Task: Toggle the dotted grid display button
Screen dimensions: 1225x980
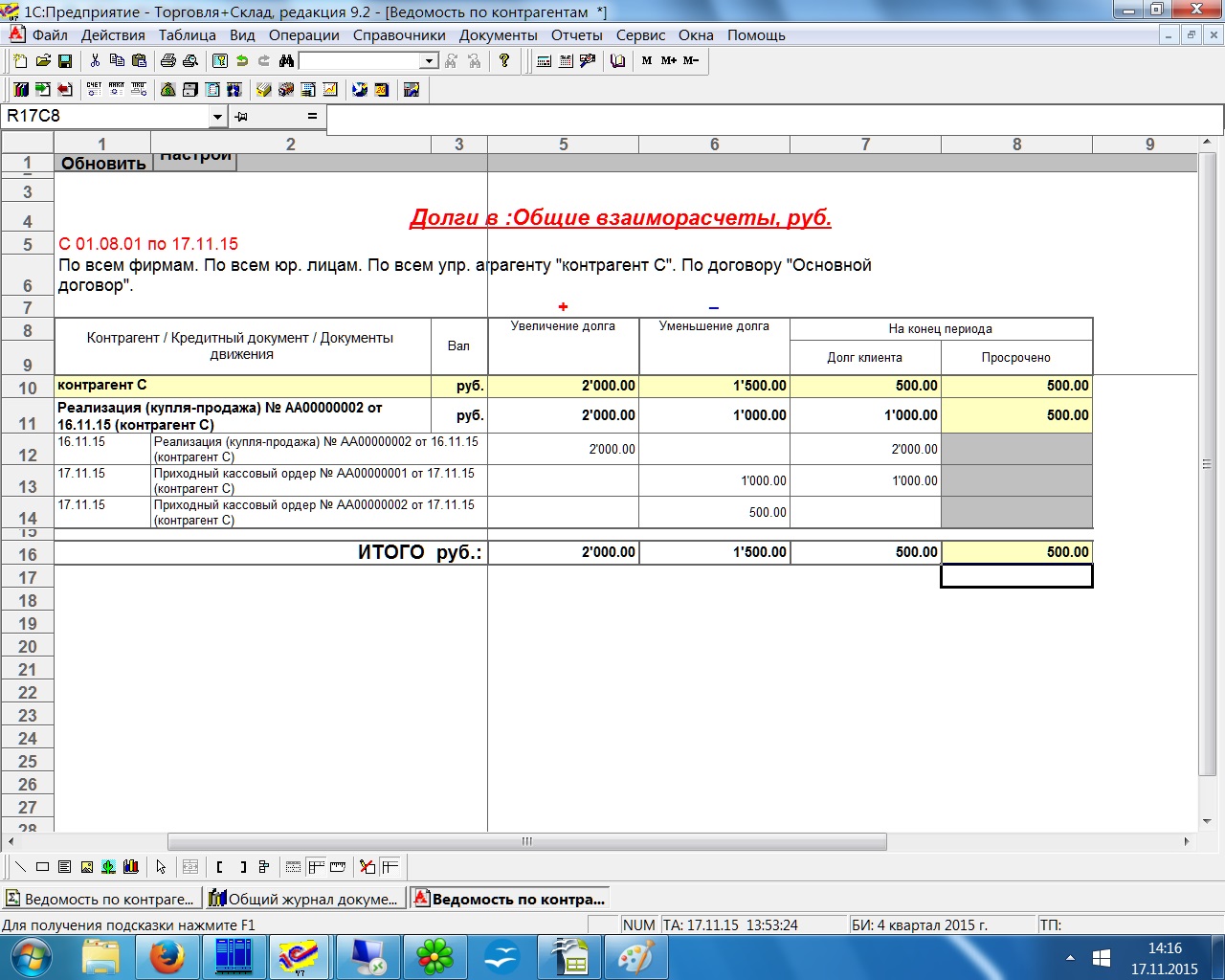Action: pos(293,867)
